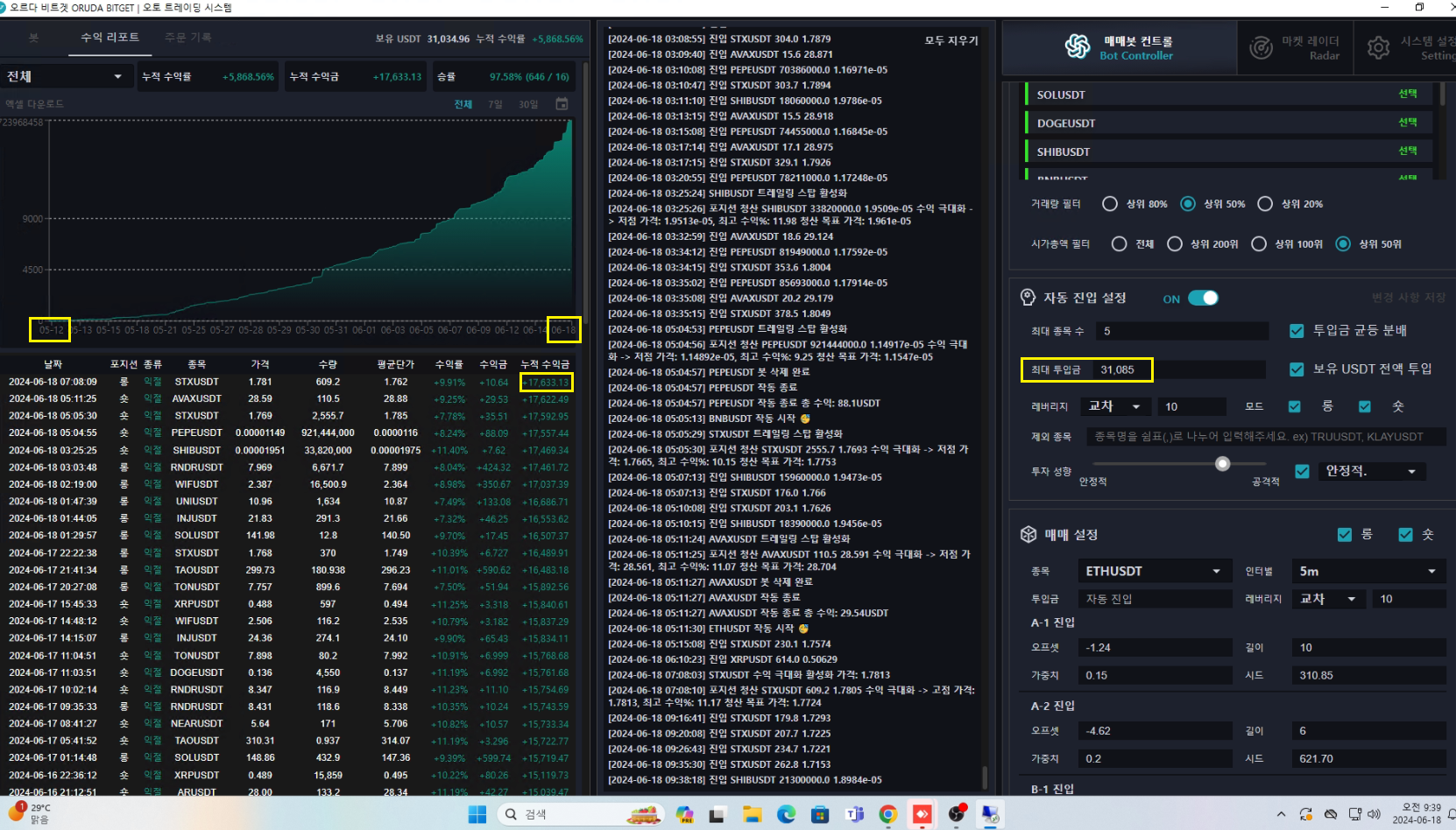
Task: Uncheck the 롱 checkbox in trade settings header
Action: click(x=1345, y=535)
